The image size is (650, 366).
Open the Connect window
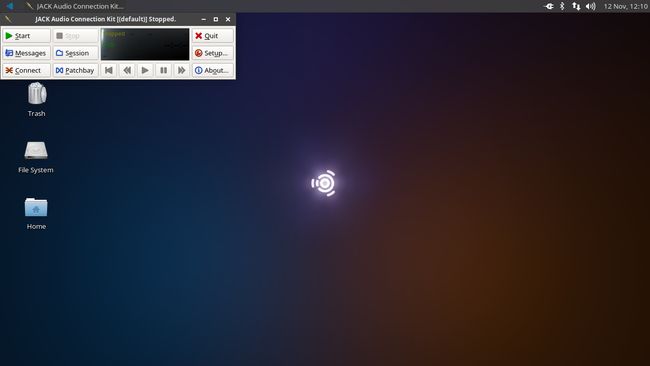click(x=26, y=70)
